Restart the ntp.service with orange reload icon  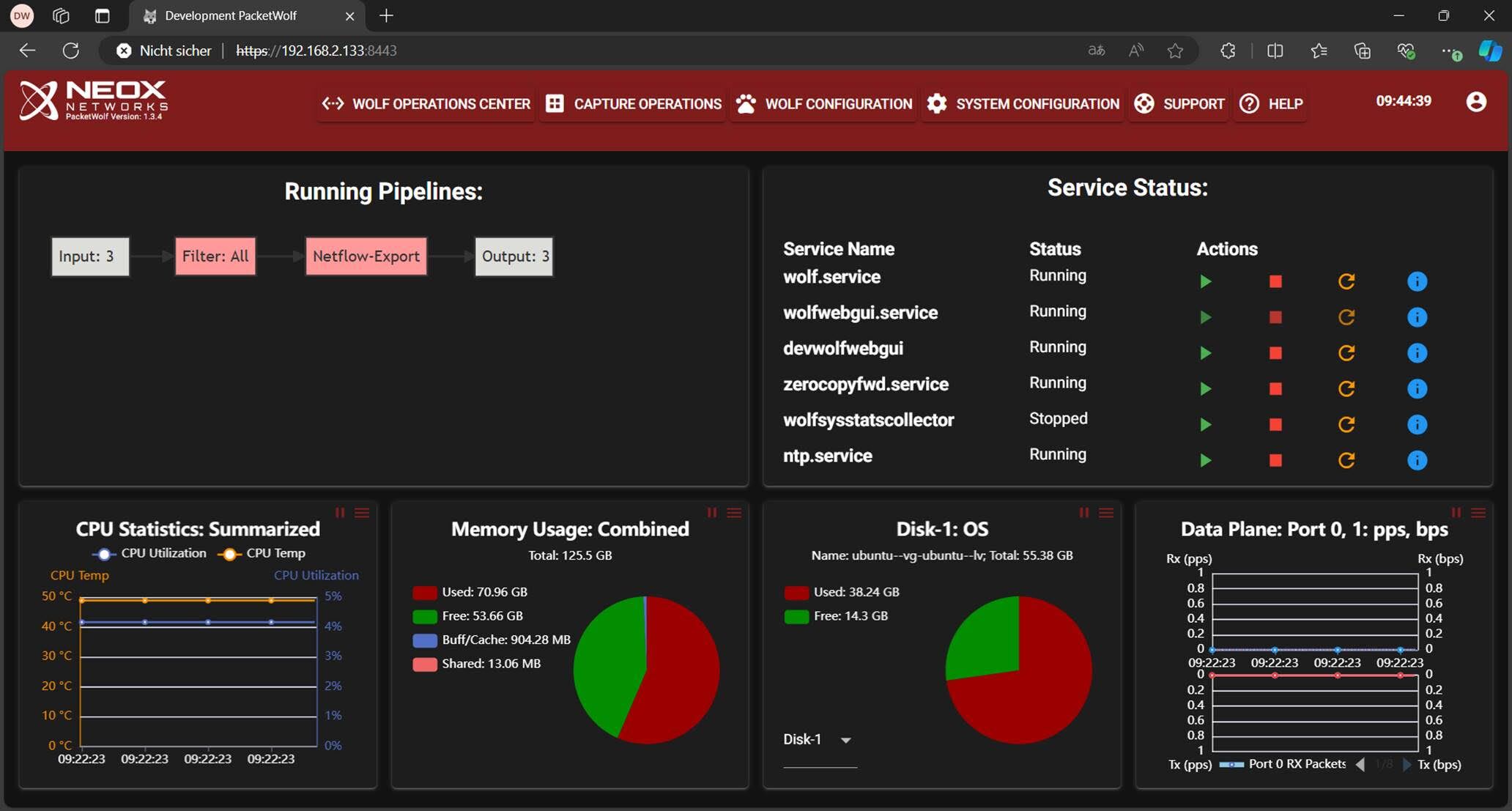1346,460
